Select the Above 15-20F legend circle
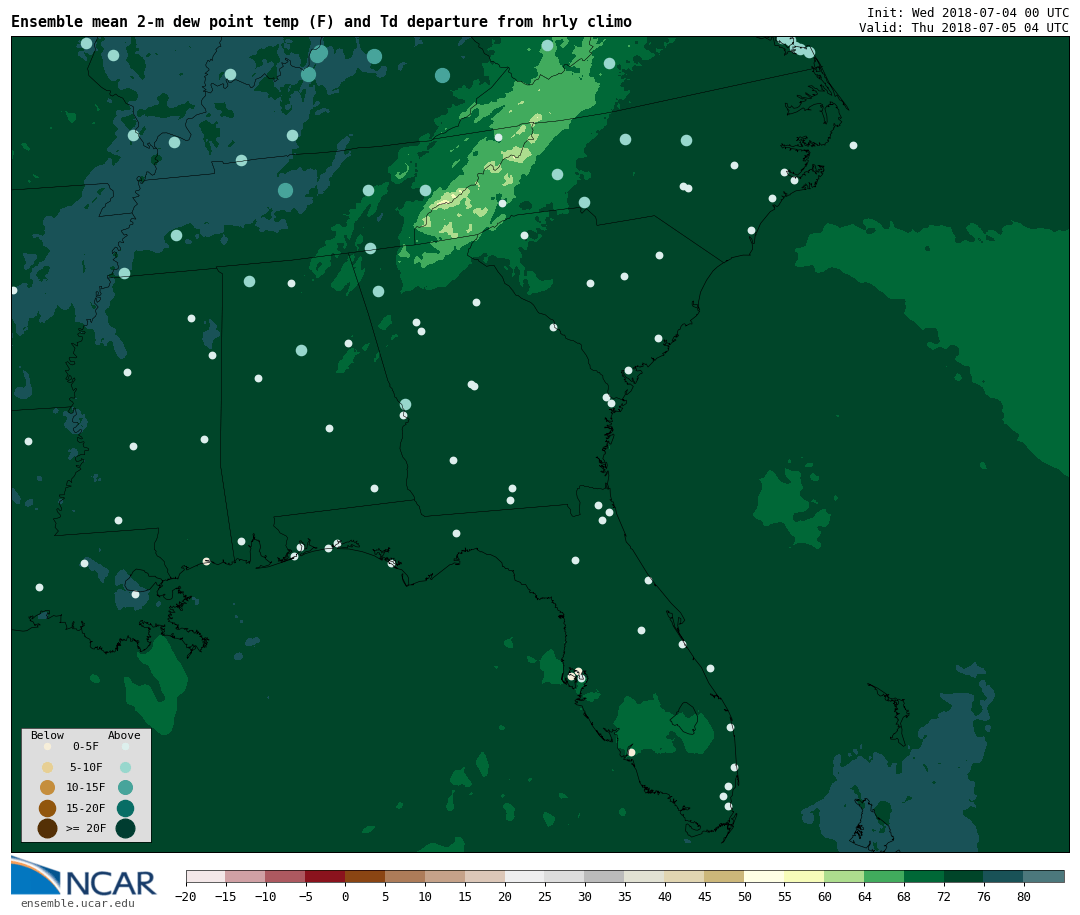This screenshot has width=1080, height=915. (x=125, y=808)
